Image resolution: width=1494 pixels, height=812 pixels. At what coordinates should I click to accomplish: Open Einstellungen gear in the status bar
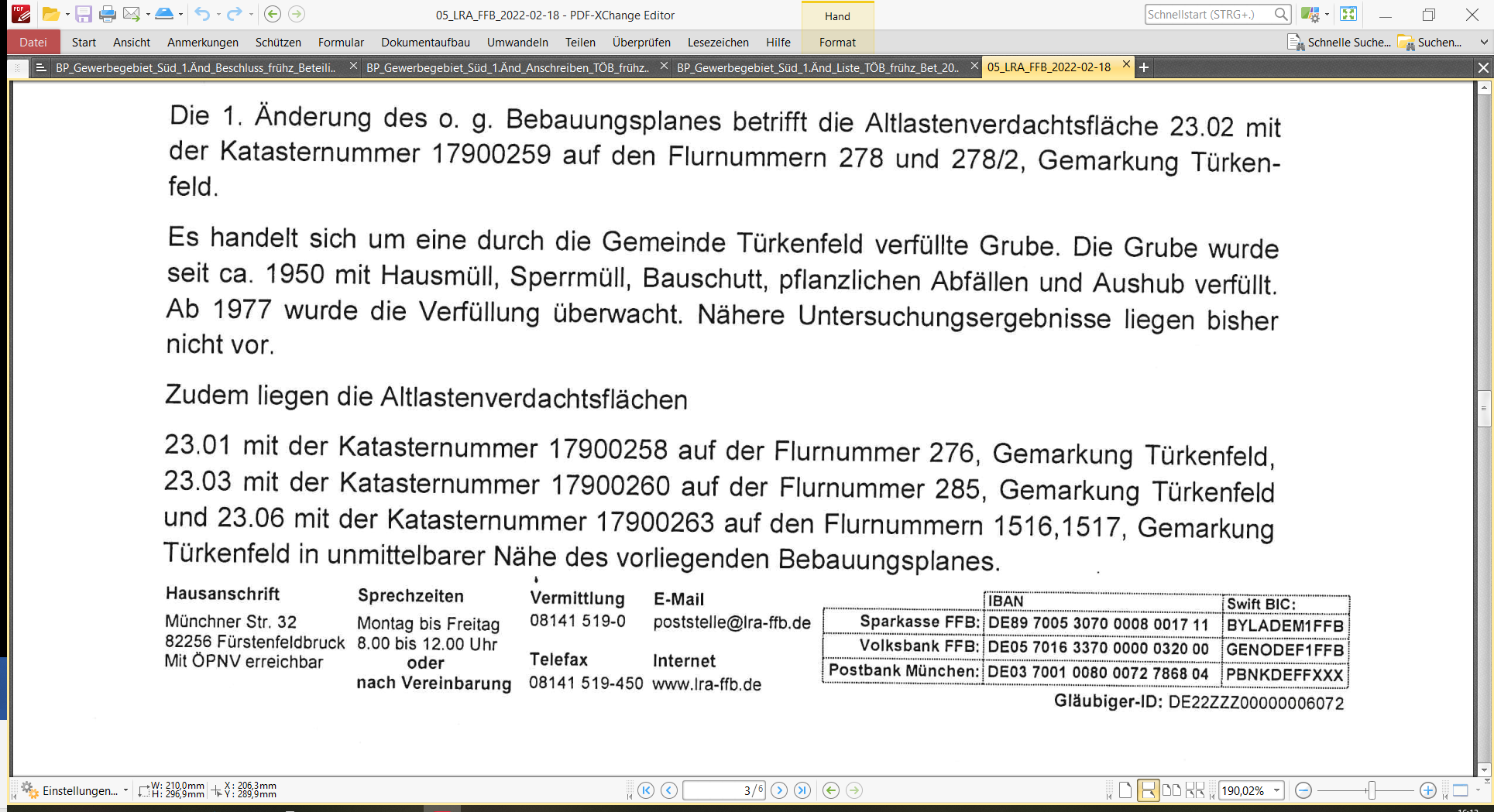point(29,790)
